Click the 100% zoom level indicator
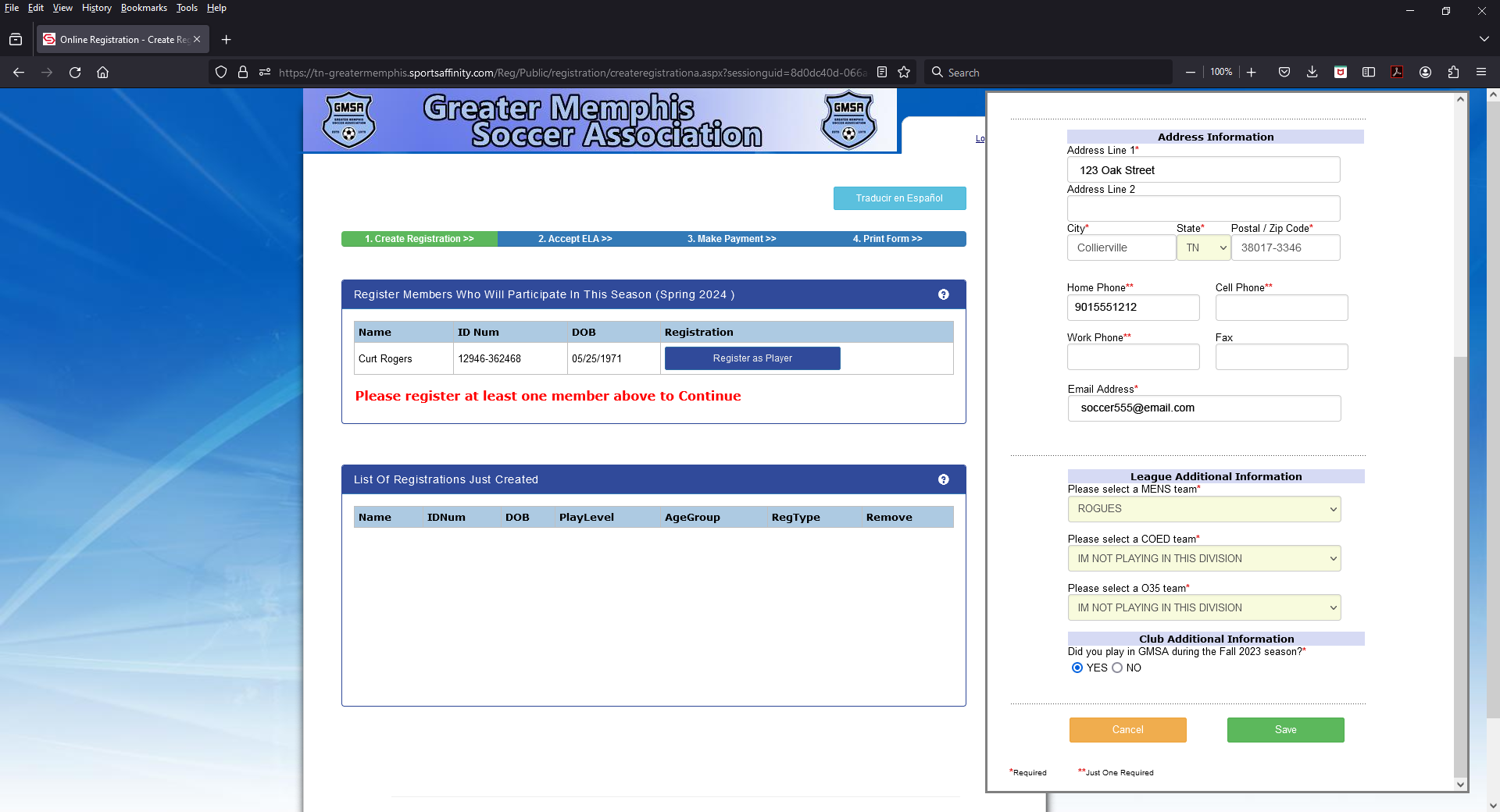The width and height of the screenshot is (1500, 812). (1221, 72)
